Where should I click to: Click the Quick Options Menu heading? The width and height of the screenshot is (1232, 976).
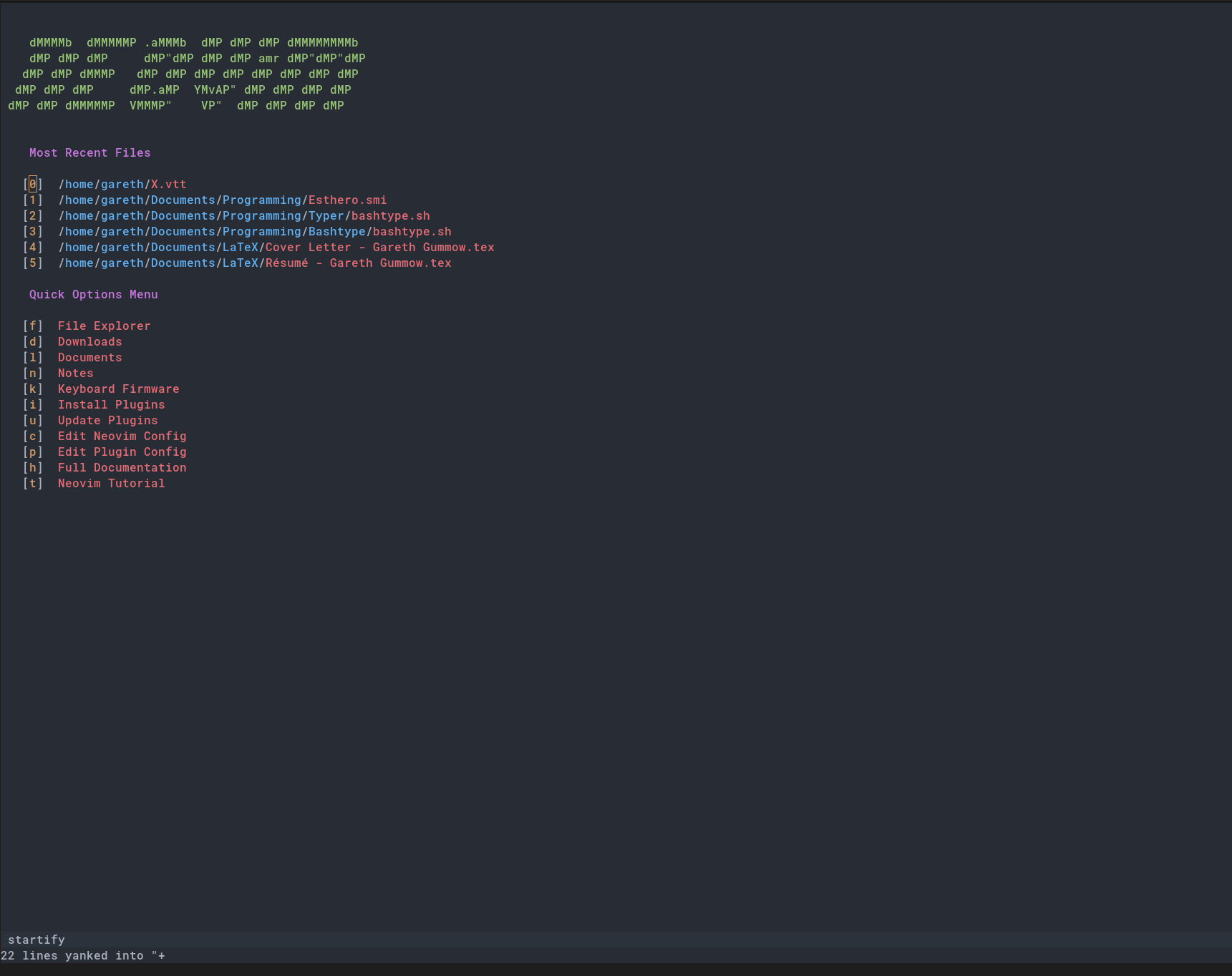[94, 294]
